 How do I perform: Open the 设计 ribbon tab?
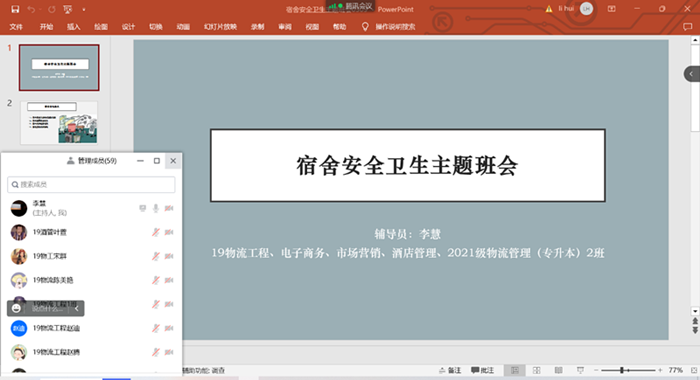[x=128, y=27]
